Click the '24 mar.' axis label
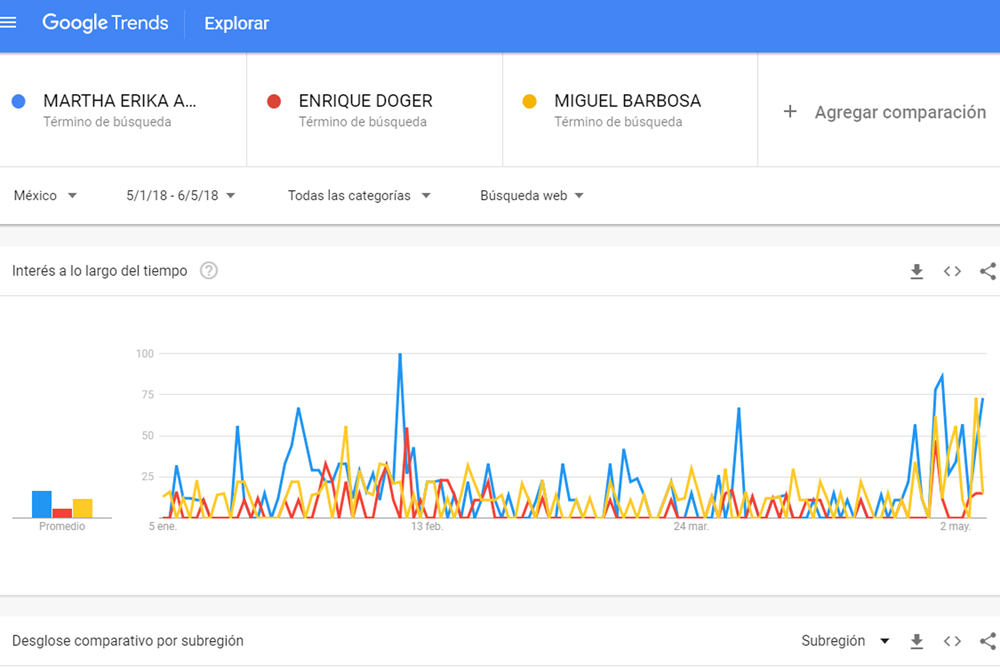Viewport: 1000px width, 667px height. point(691,527)
